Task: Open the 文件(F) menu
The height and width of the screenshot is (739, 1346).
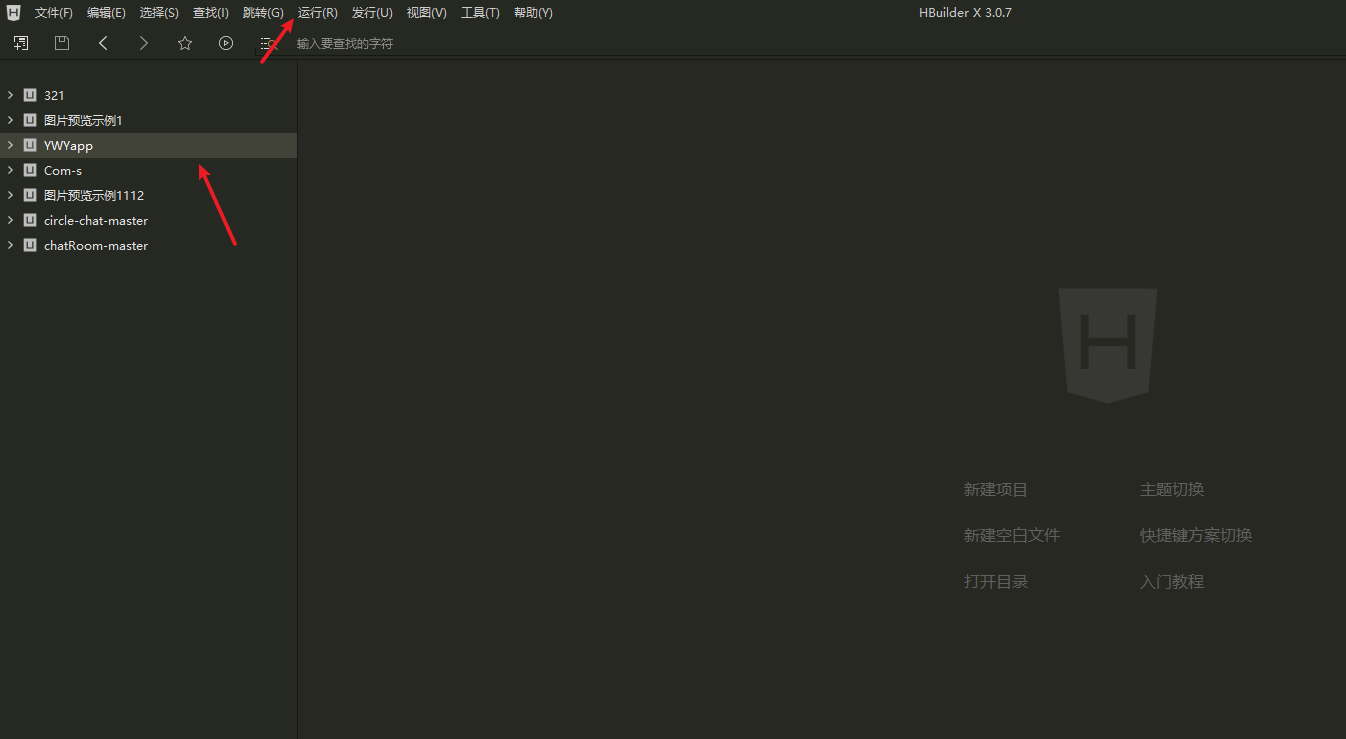Action: pos(54,13)
